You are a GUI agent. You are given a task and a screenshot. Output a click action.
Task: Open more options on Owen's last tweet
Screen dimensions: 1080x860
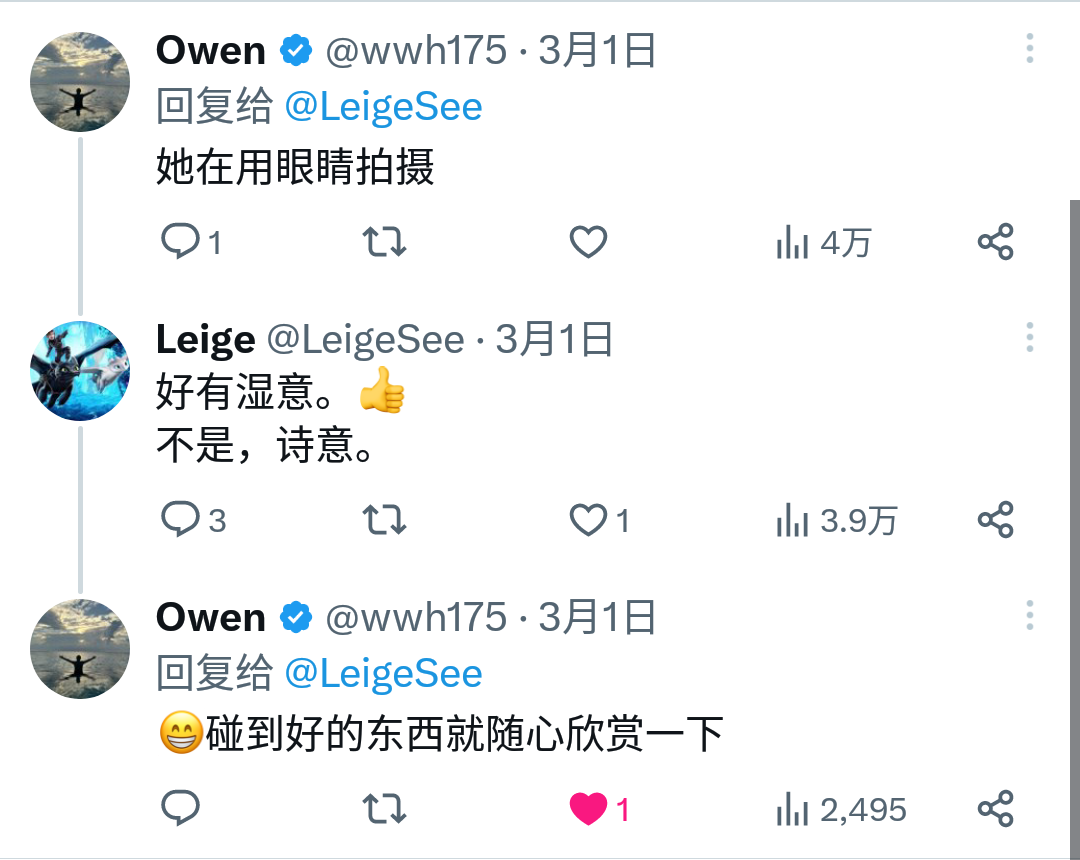(1029, 615)
